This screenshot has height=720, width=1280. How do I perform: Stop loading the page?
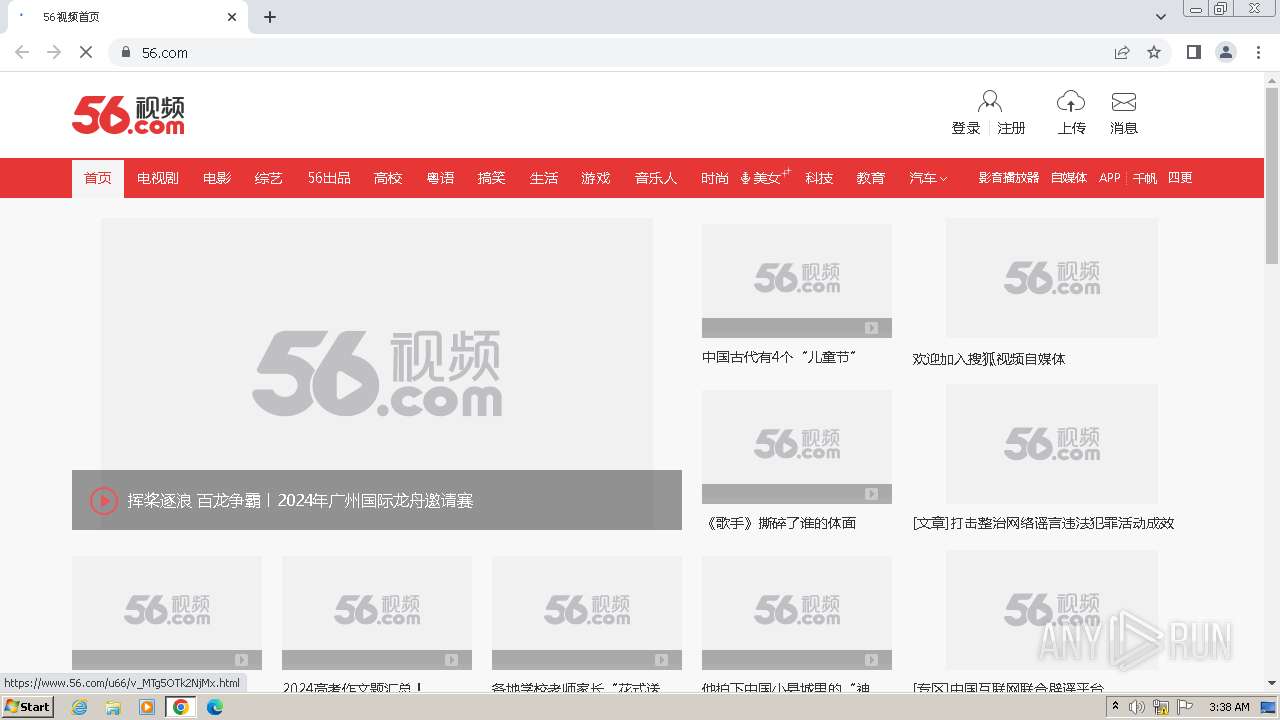tap(86, 52)
